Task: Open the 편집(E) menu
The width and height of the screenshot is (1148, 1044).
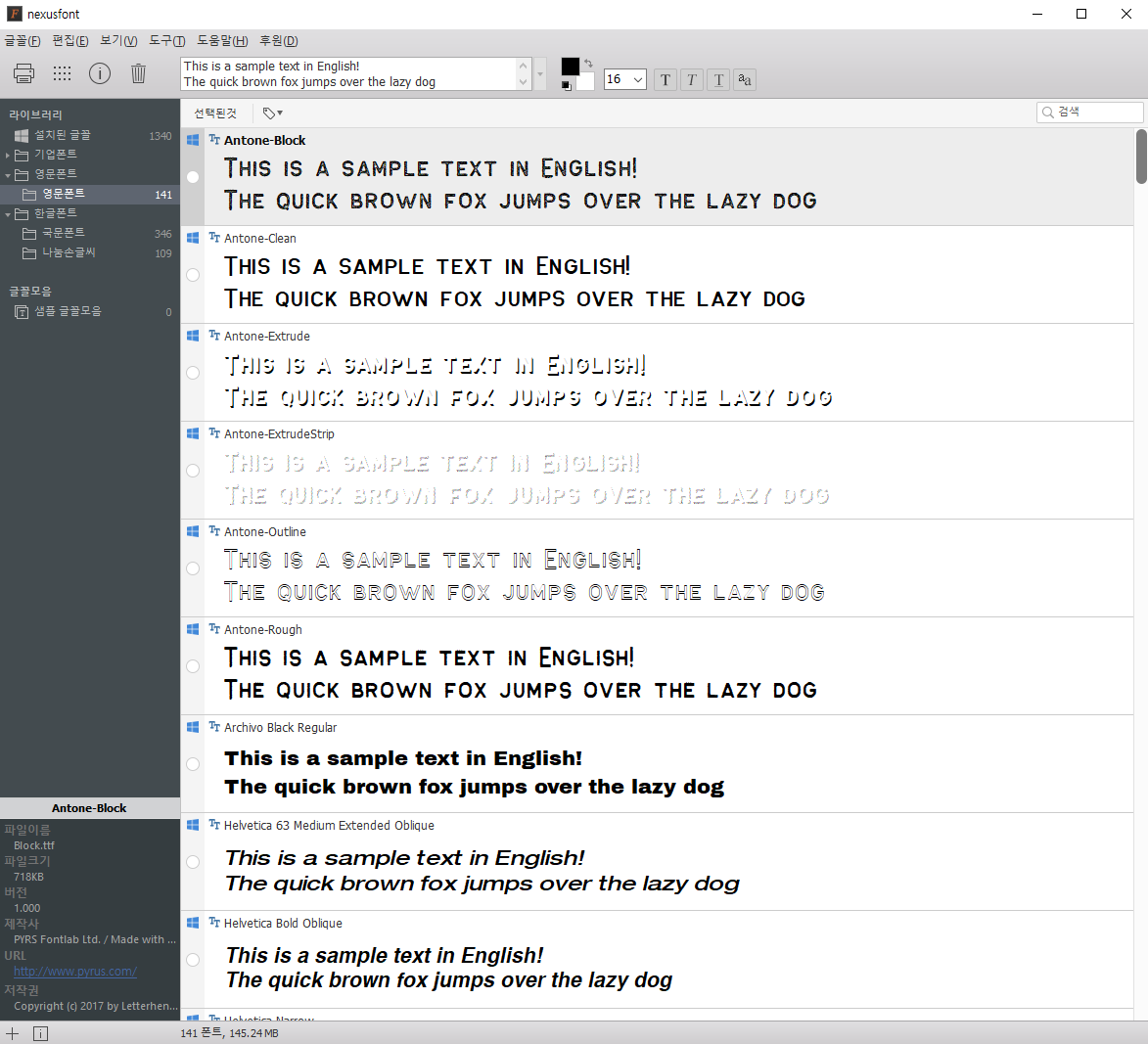Action: tap(70, 41)
